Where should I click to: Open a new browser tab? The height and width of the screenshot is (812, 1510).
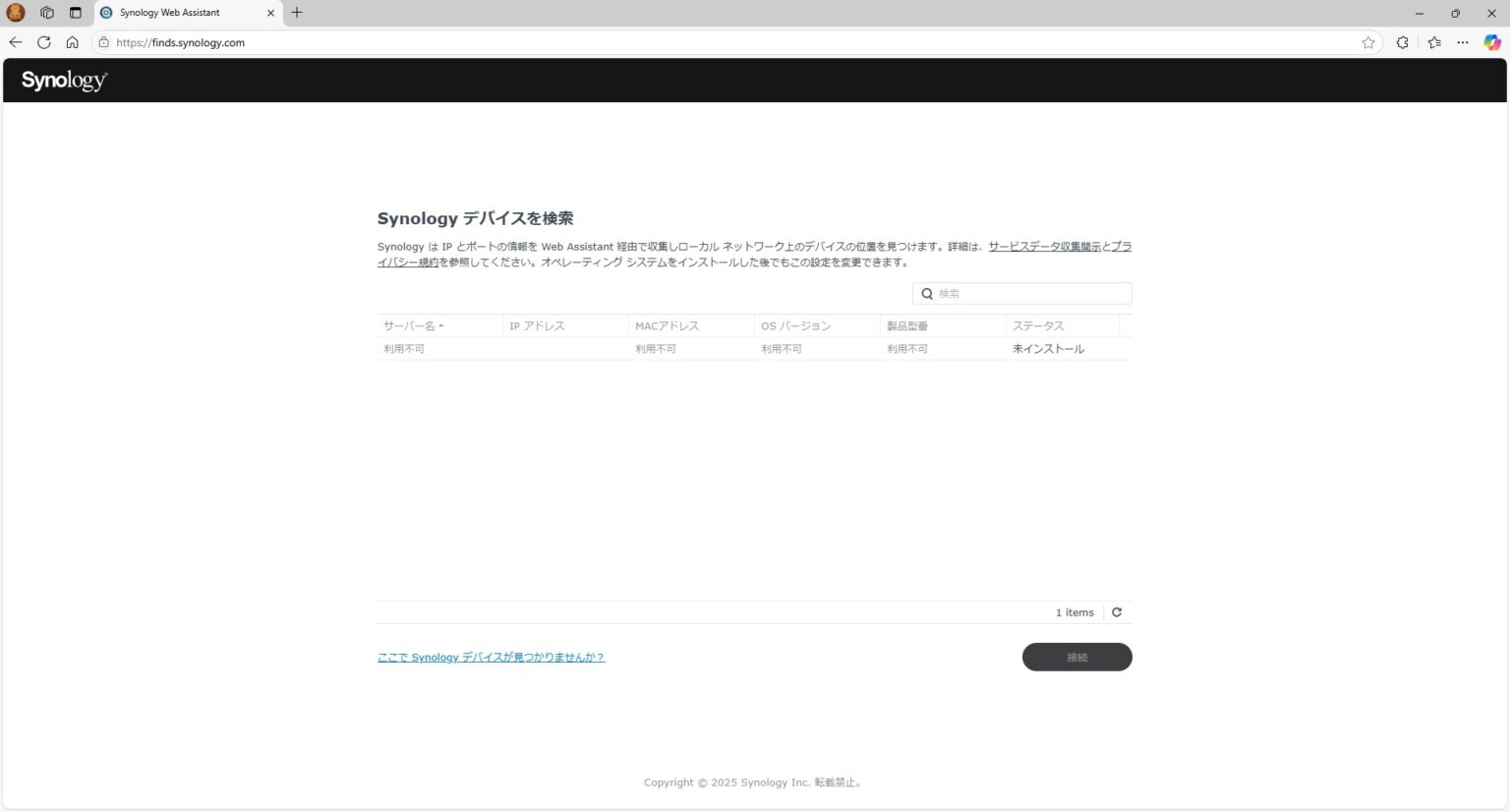297,13
